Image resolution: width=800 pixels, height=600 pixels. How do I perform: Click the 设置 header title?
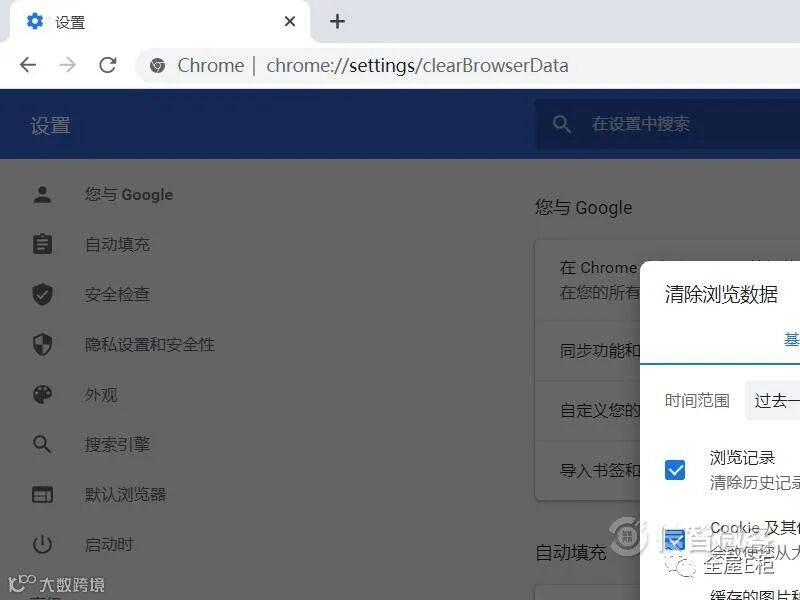coord(50,126)
